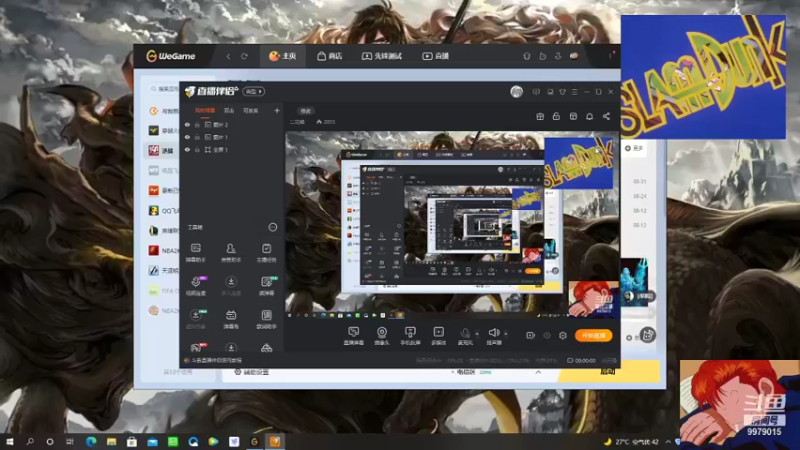Open File Explorer from taskbar
The width and height of the screenshot is (800, 450).
coord(111,442)
